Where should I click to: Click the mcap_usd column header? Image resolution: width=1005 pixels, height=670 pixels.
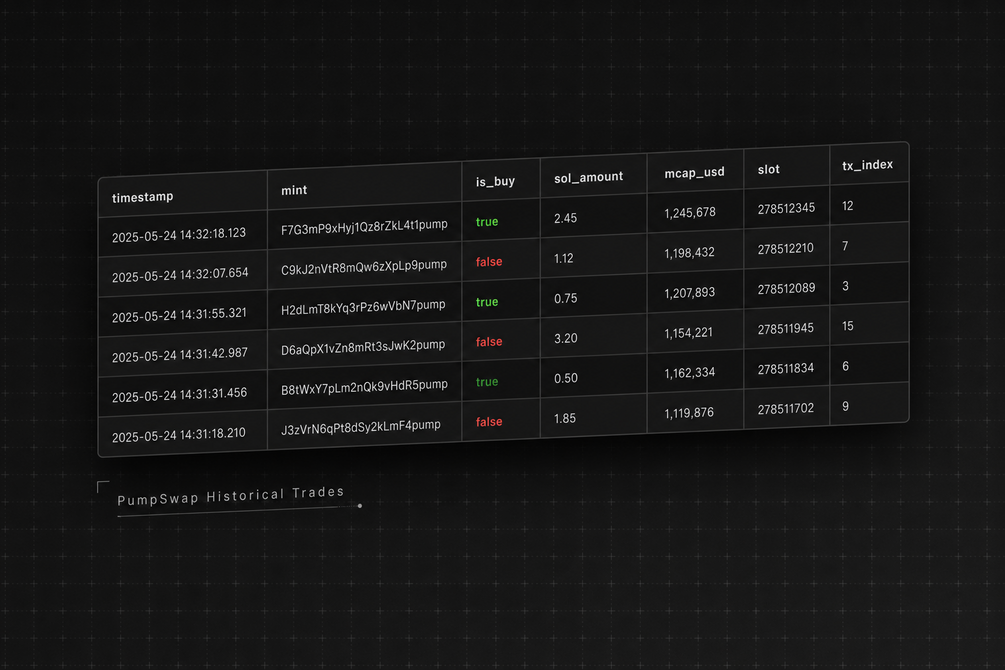coord(694,172)
